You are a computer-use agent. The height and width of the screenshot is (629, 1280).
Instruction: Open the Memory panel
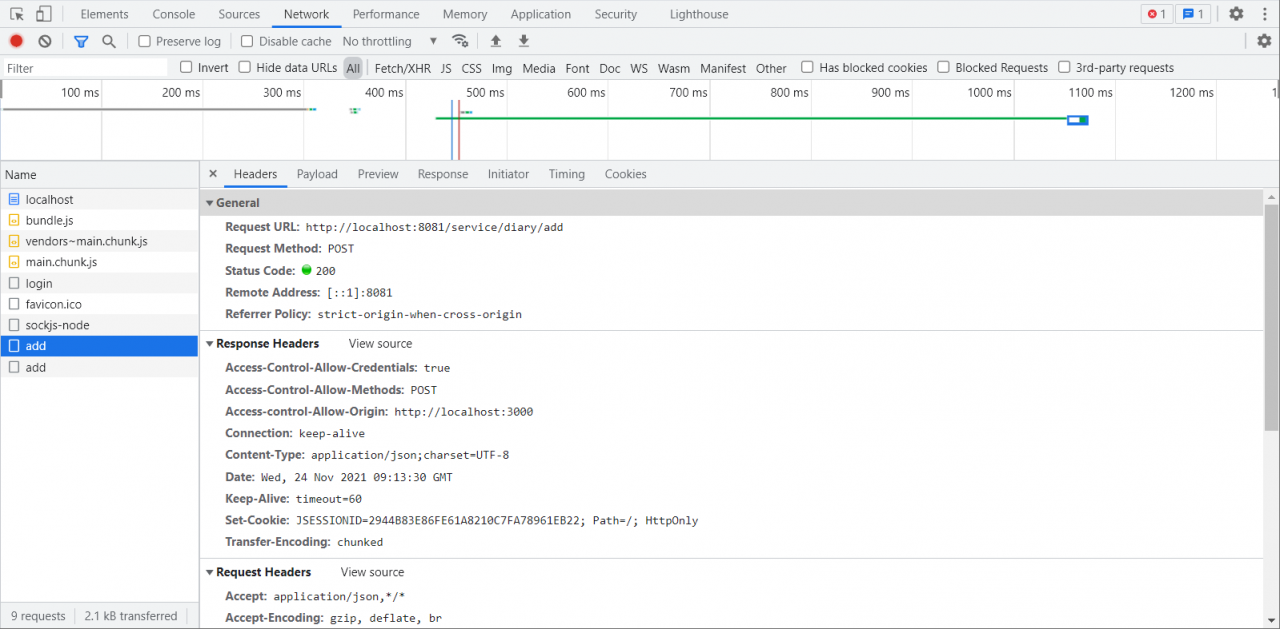[x=465, y=14]
